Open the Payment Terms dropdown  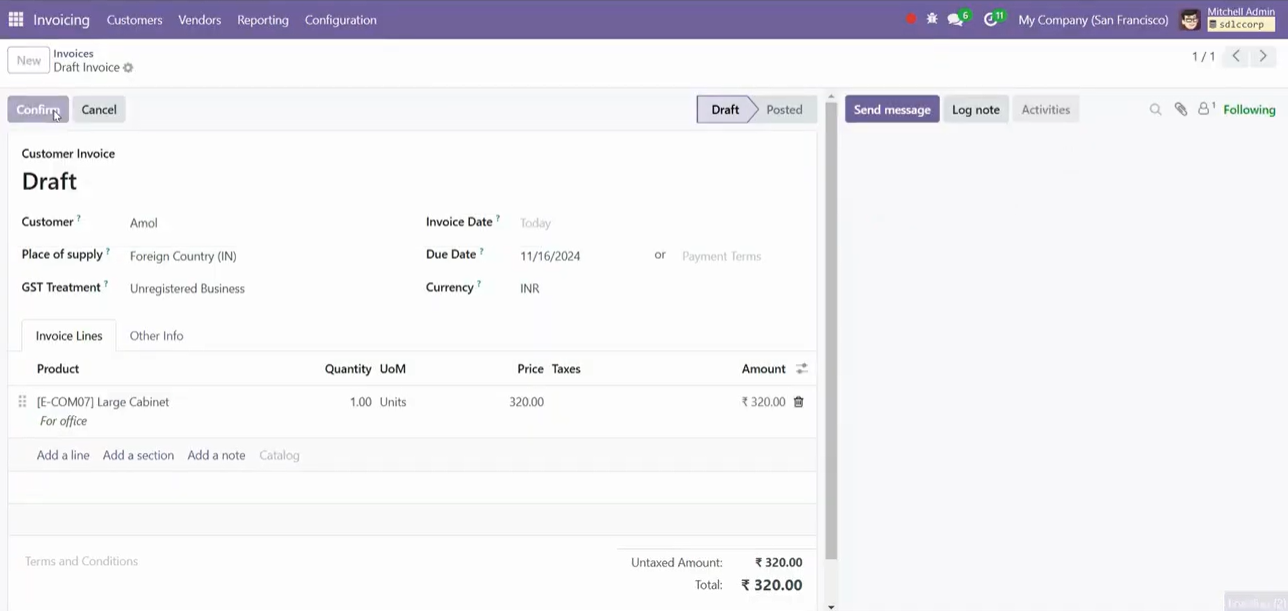(x=741, y=256)
